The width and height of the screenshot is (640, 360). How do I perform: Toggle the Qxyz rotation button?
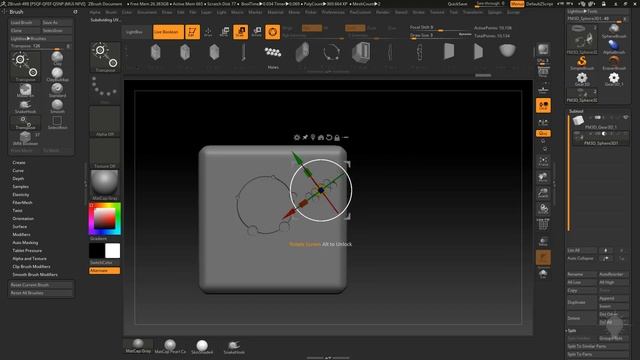coord(543,133)
